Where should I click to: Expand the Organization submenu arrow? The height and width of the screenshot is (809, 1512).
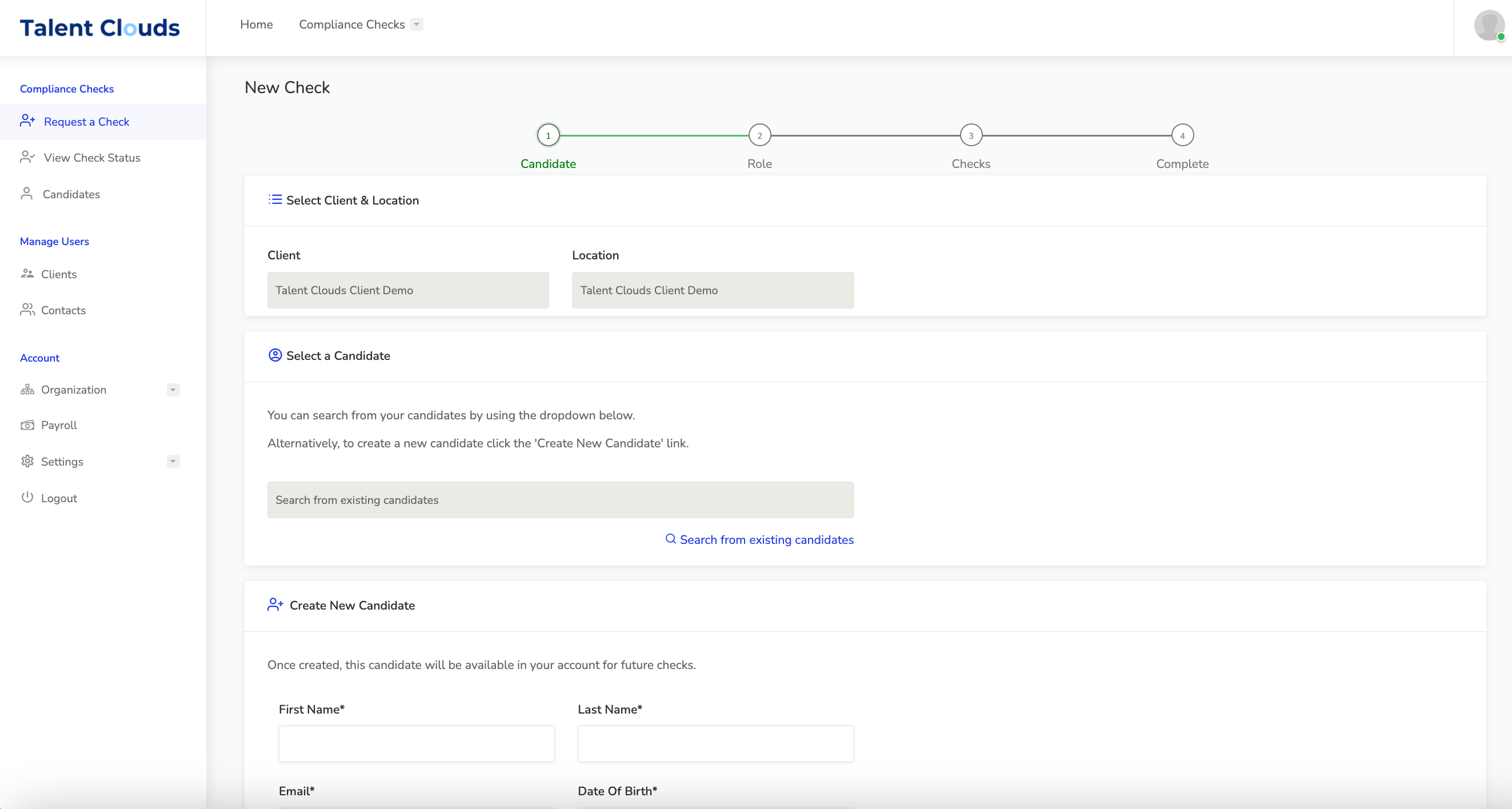[x=173, y=390]
